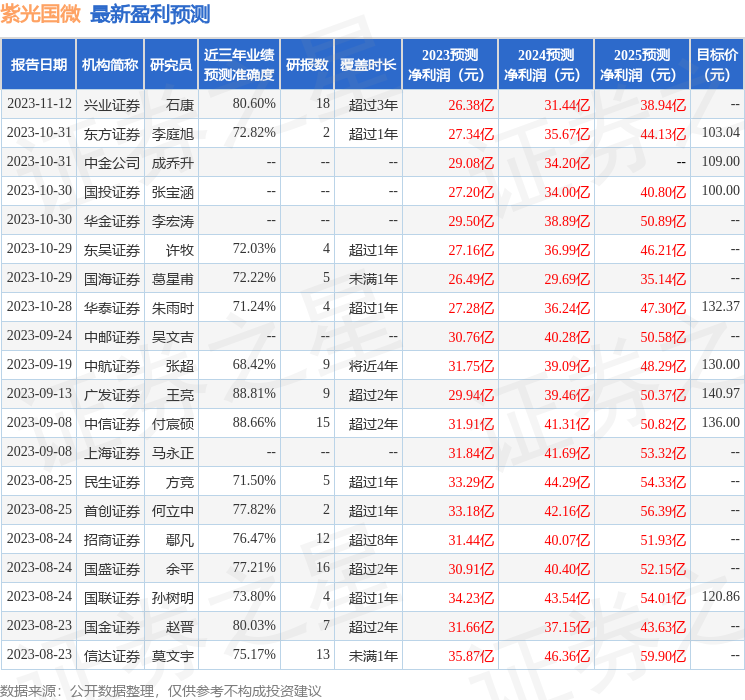This screenshot has height=700, width=745.
Task: Click institution 上海证券
Action: point(112,453)
